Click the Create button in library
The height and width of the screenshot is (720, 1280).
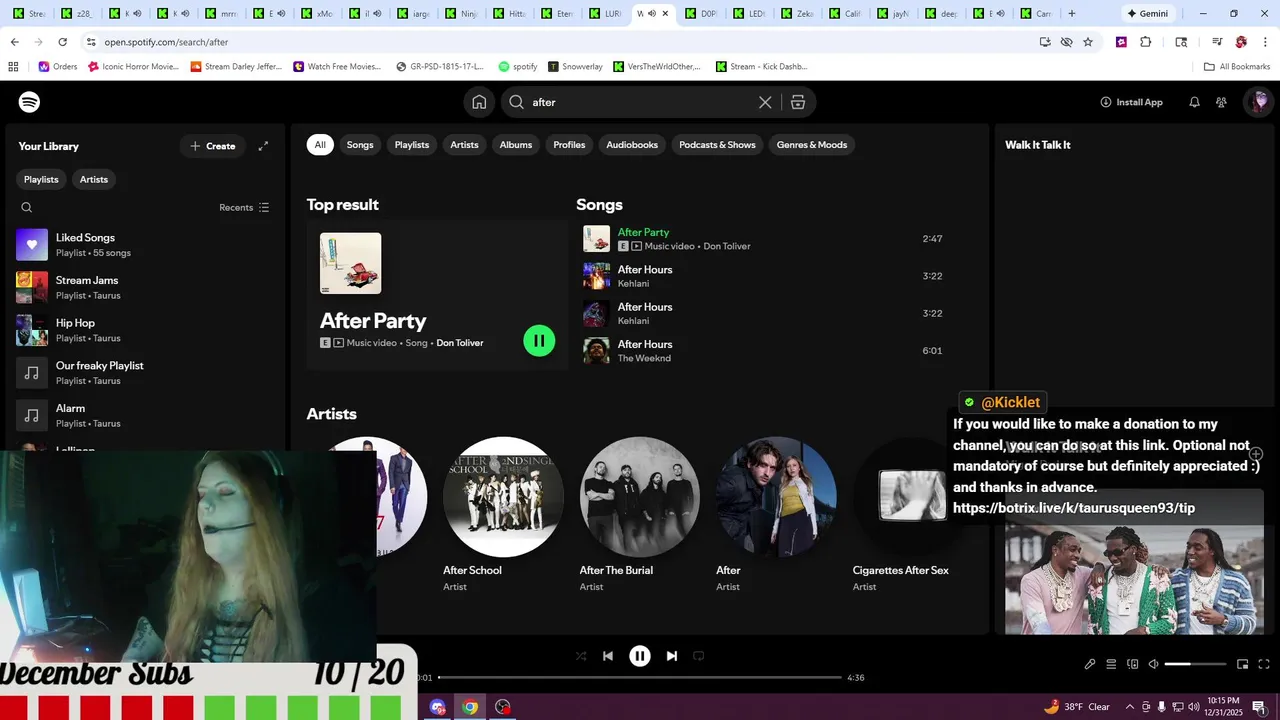(x=212, y=146)
